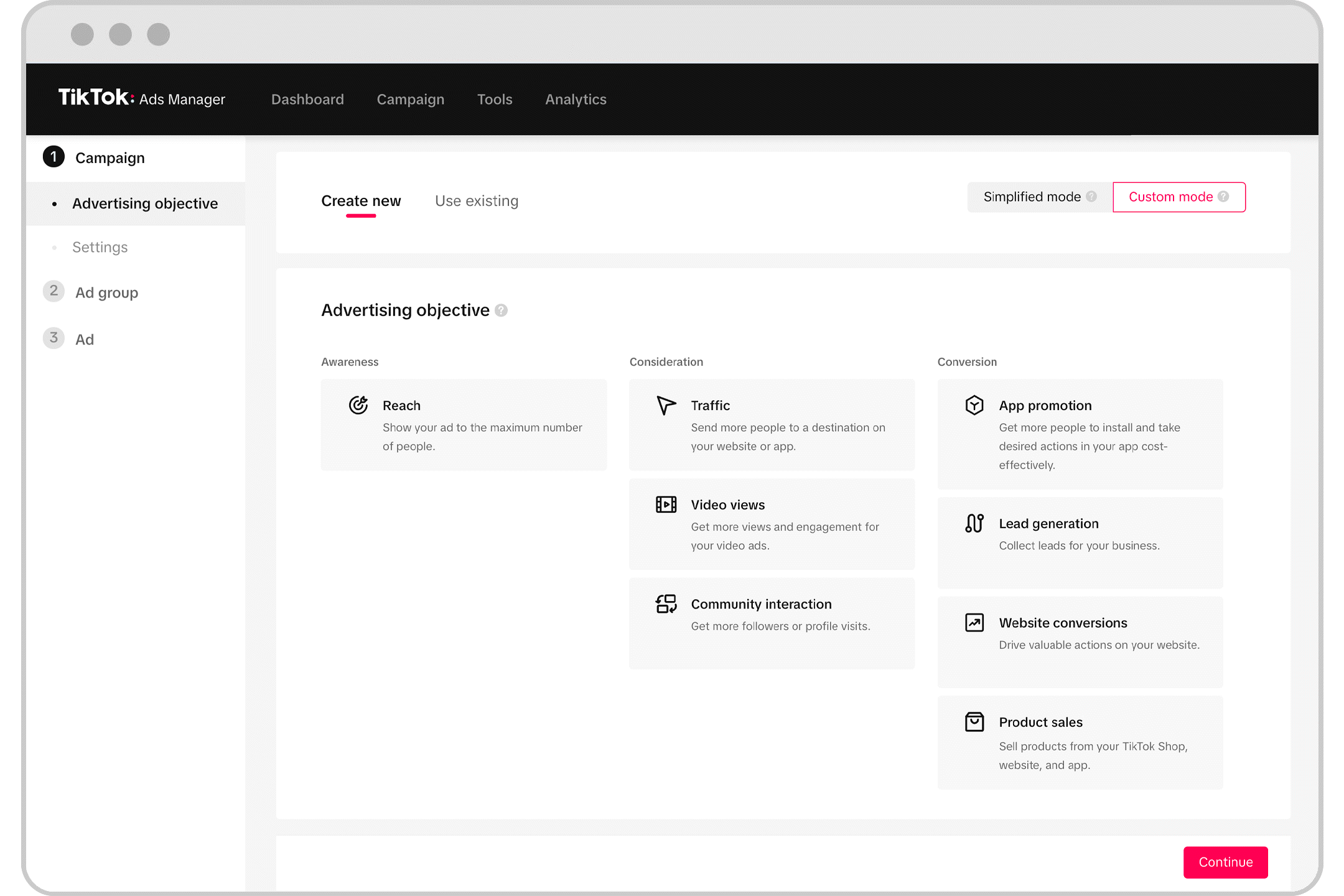Select the Product sales objective card
Image resolution: width=1344 pixels, height=896 pixels.
[x=1080, y=742]
